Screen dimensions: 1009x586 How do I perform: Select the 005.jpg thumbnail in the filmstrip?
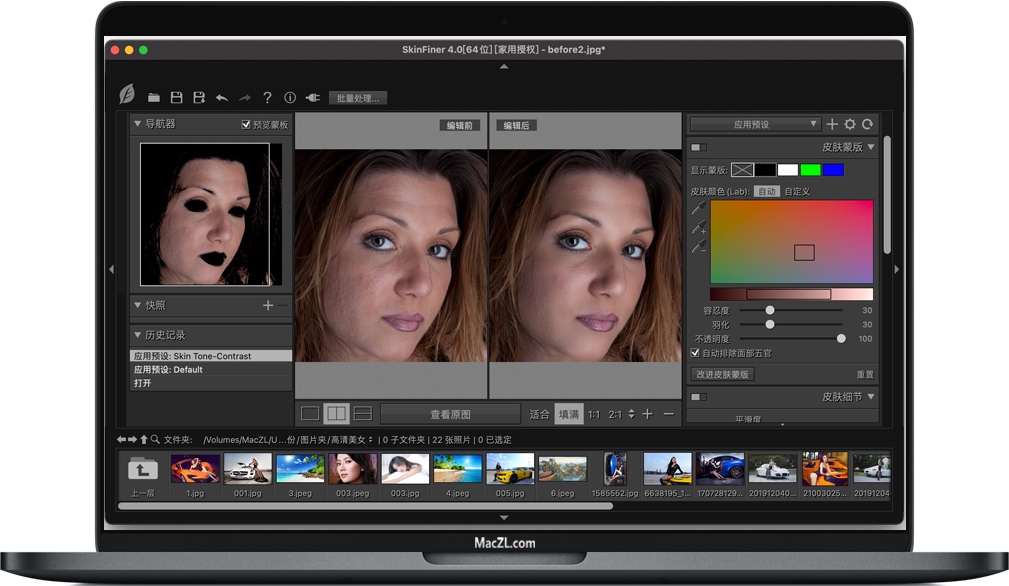(x=510, y=470)
